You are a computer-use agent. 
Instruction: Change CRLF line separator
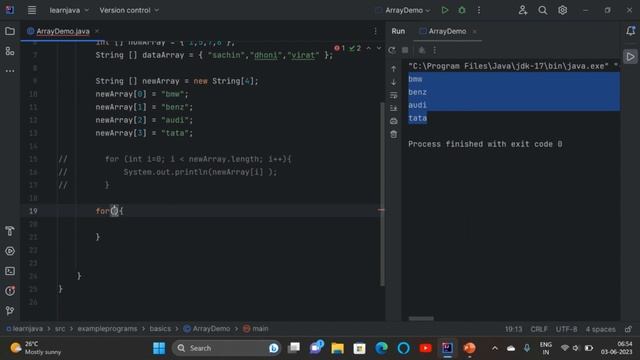[x=539, y=329]
